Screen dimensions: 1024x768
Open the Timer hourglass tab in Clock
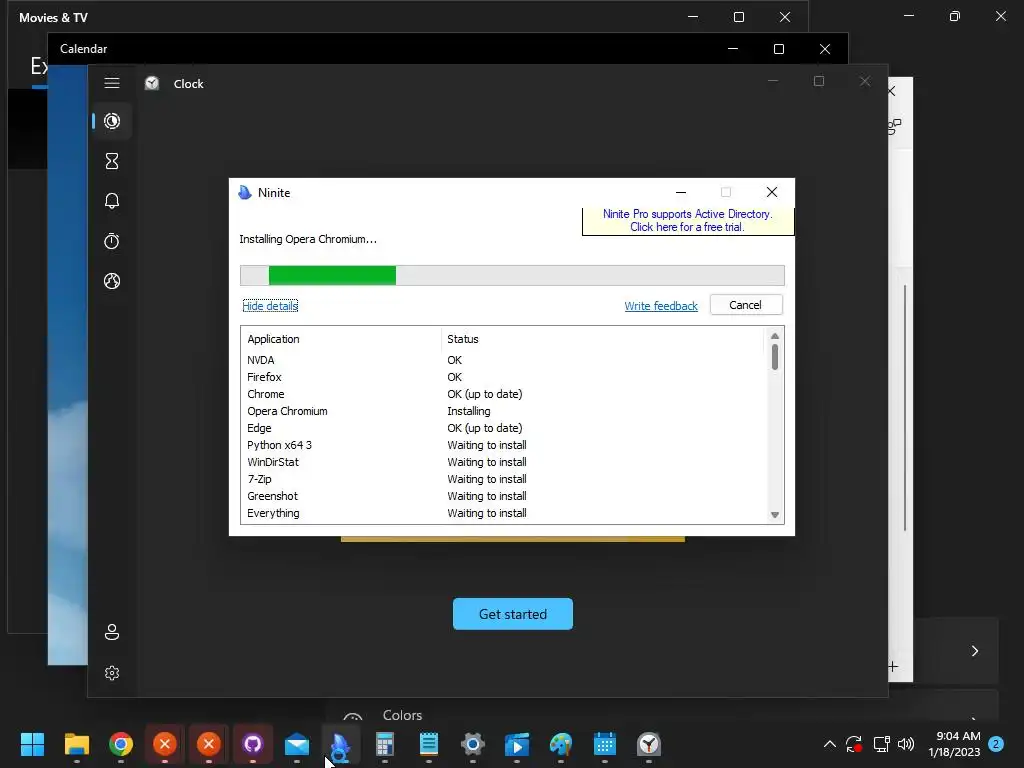coord(112,161)
